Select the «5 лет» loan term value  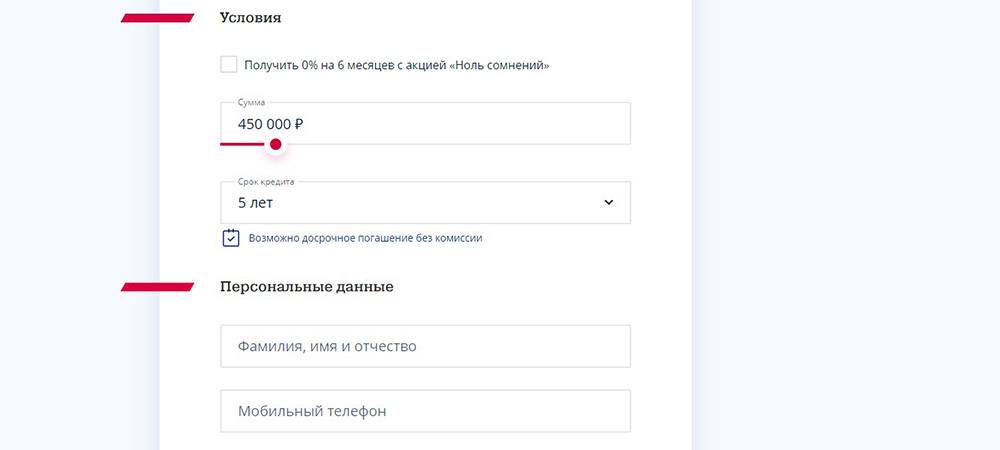click(256, 203)
